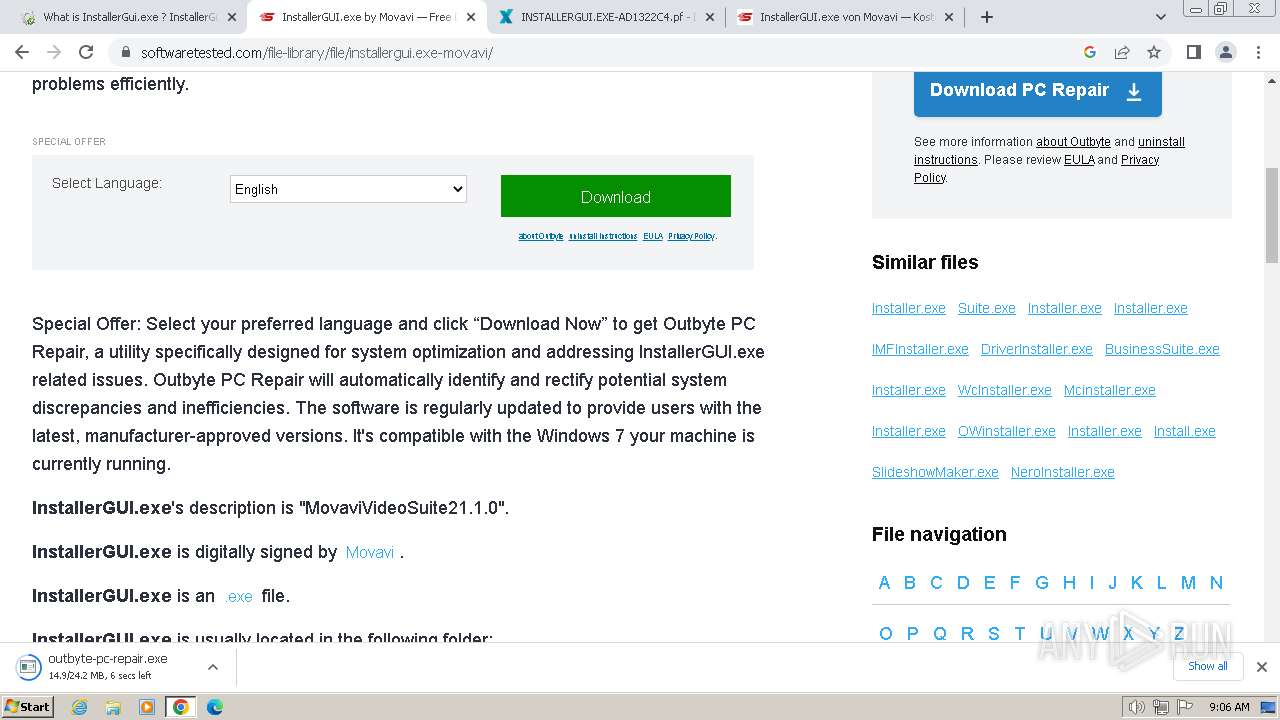
Task: Open a new browser tab
Action: click(x=987, y=17)
